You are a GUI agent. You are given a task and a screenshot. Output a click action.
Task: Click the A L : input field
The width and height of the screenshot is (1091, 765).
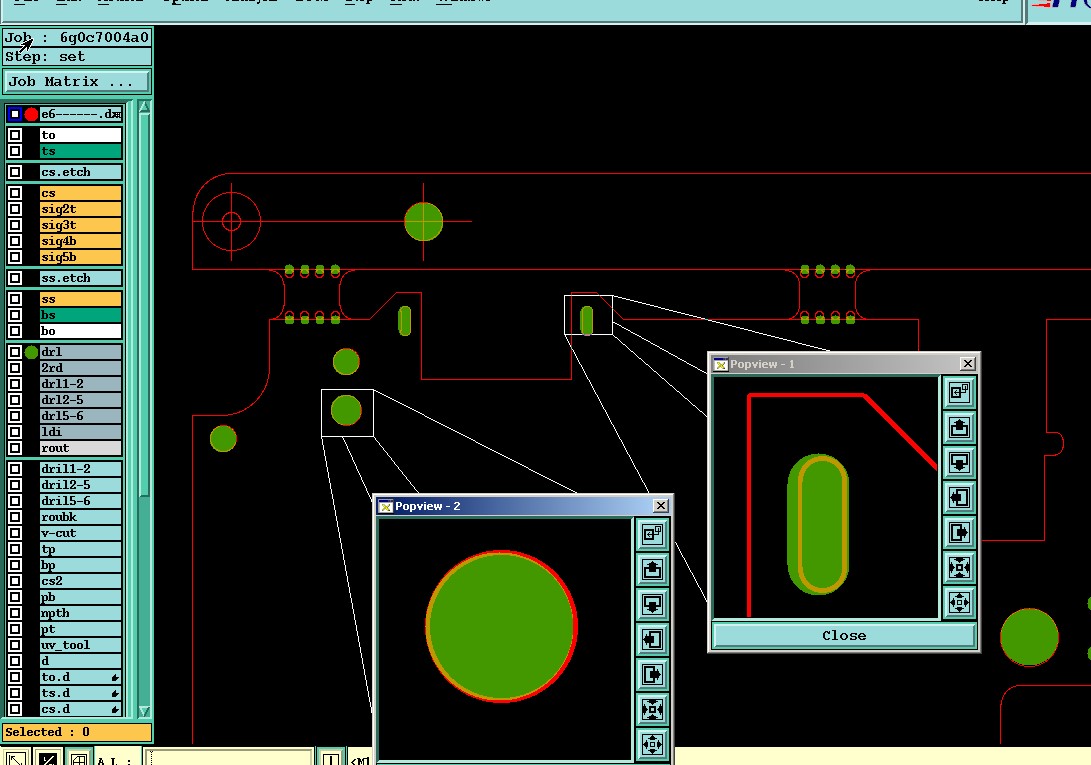[x=231, y=757]
